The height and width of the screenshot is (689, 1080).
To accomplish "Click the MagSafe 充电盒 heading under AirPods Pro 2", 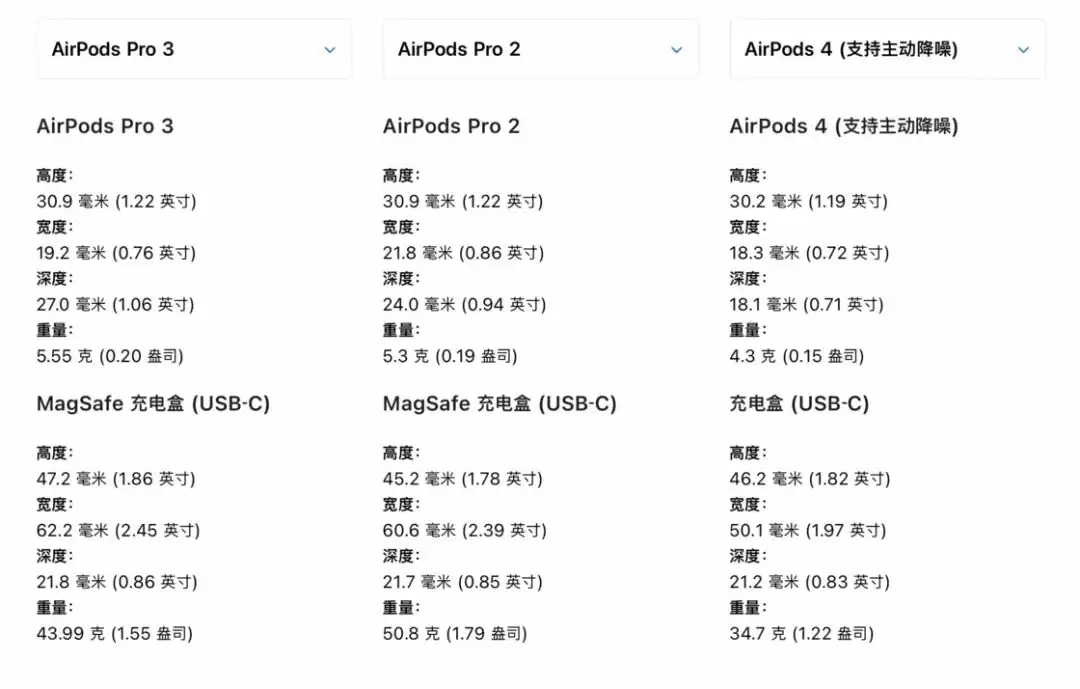I will [499, 404].
